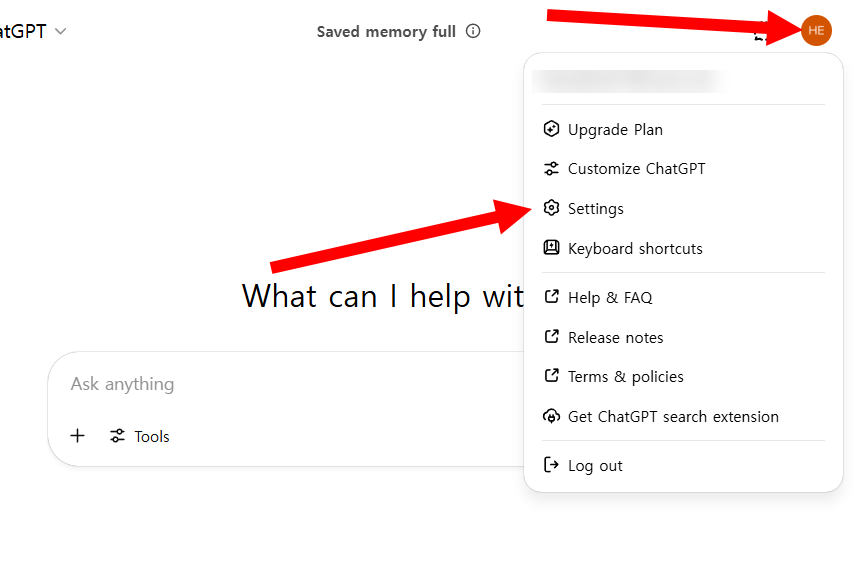Select Upgrade Plan from the menu
The width and height of the screenshot is (856, 574).
click(x=683, y=129)
